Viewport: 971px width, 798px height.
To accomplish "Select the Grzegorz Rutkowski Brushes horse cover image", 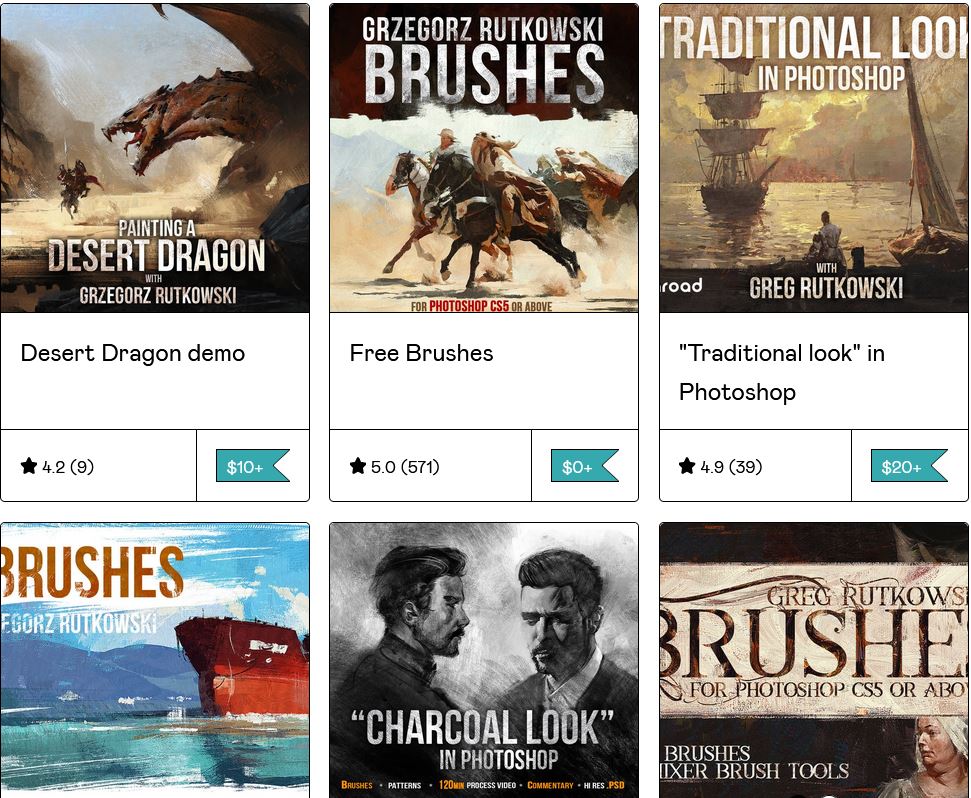I will coord(484,158).
